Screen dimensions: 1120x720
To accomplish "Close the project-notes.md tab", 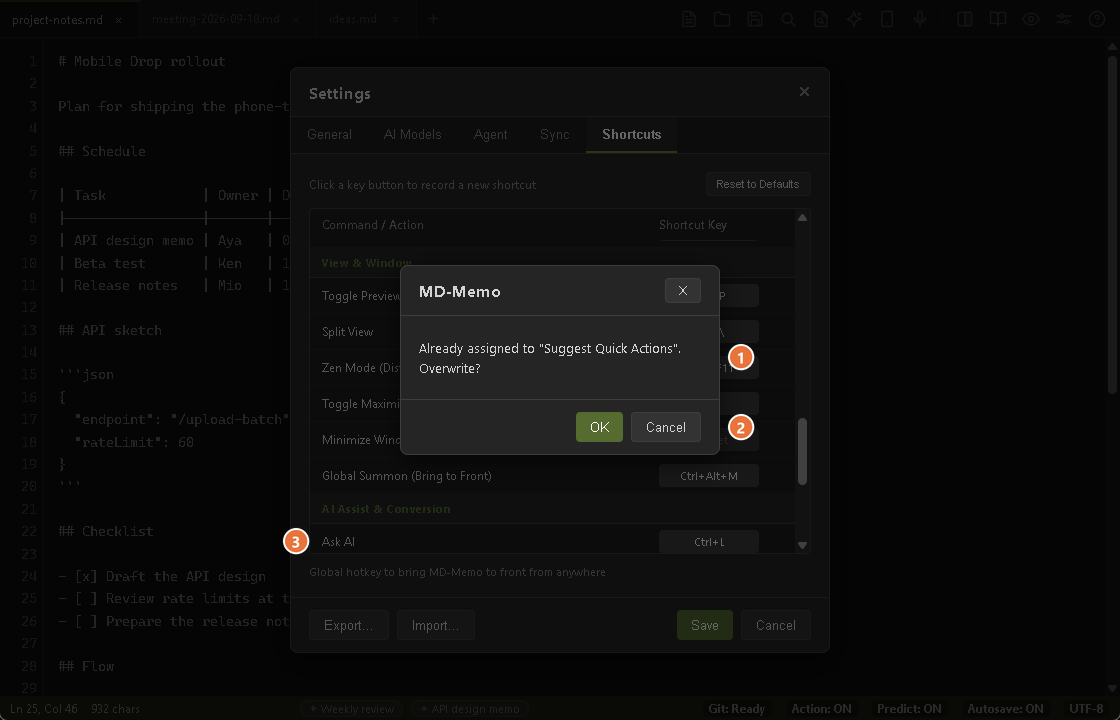I will click(x=119, y=20).
